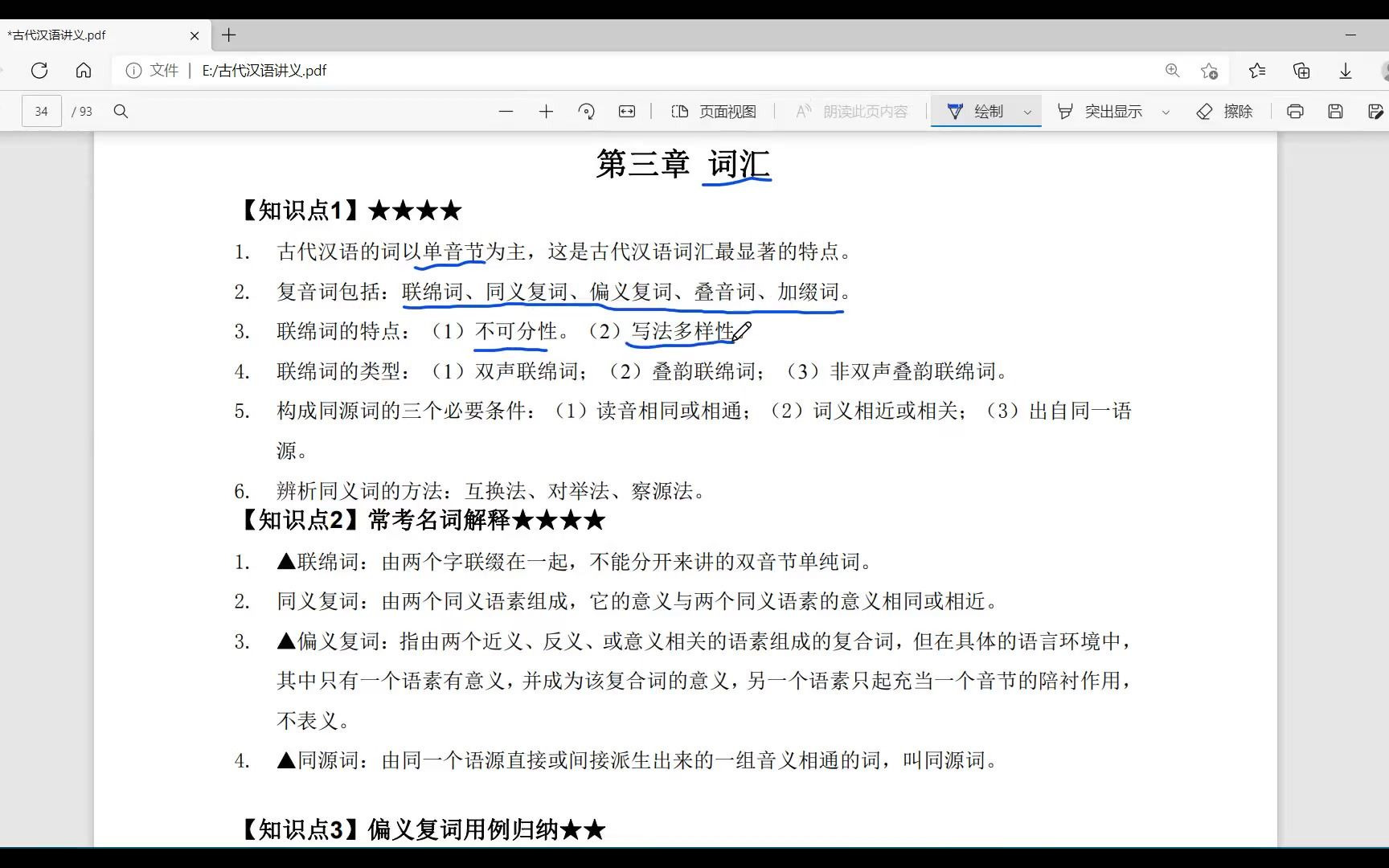1389x868 pixels.
Task: Click the heading 【知识点1】
Action: click(x=301, y=211)
